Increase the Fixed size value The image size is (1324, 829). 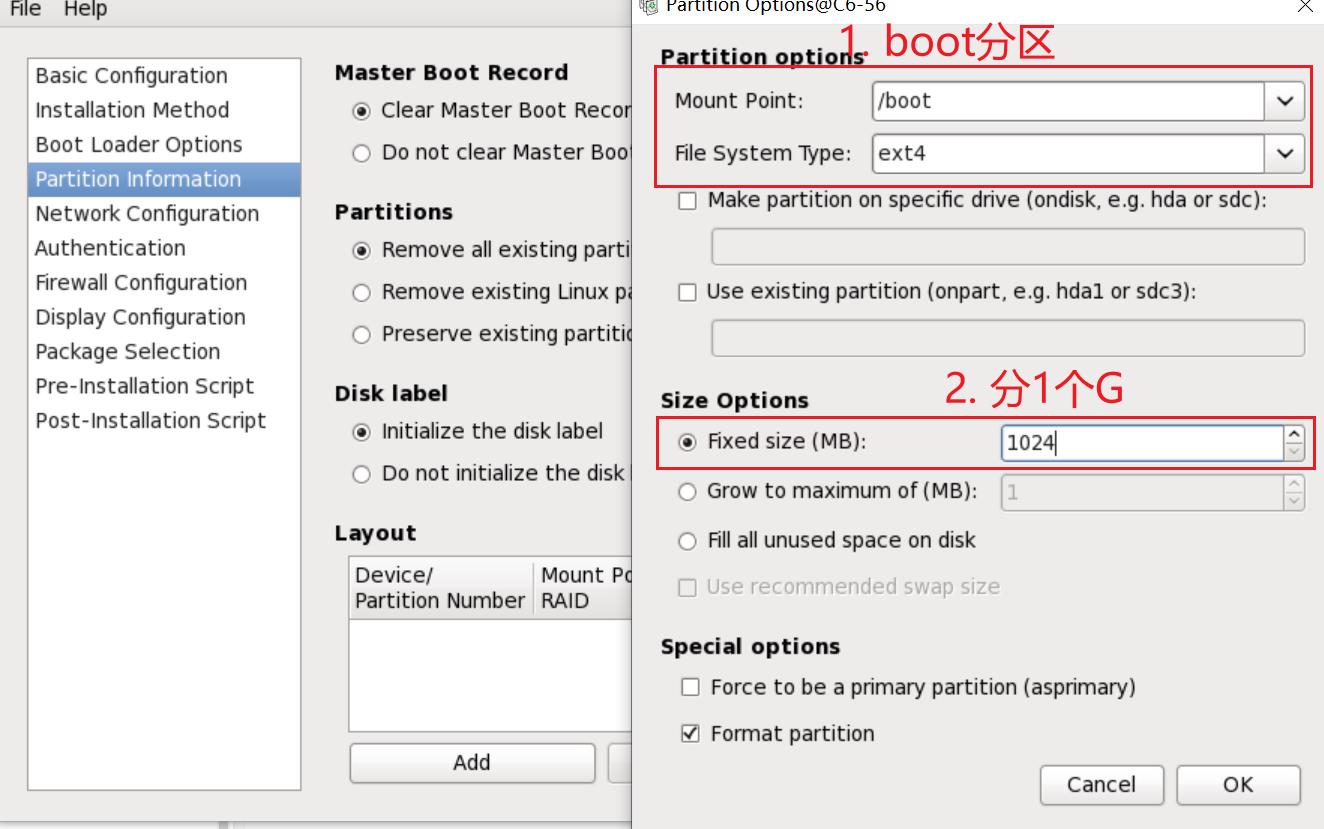pos(1294,435)
